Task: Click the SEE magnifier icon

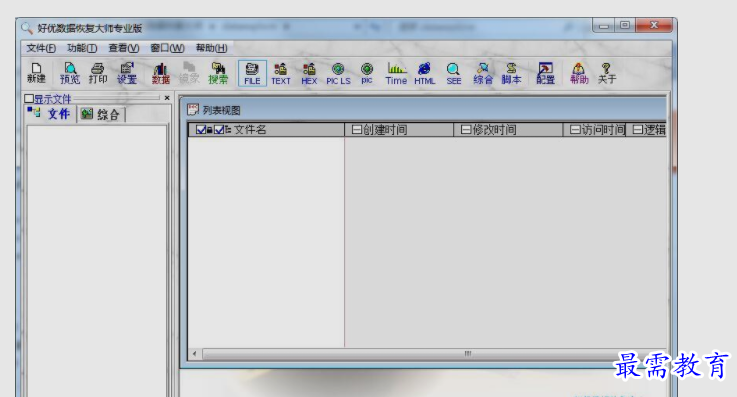Action: click(454, 73)
